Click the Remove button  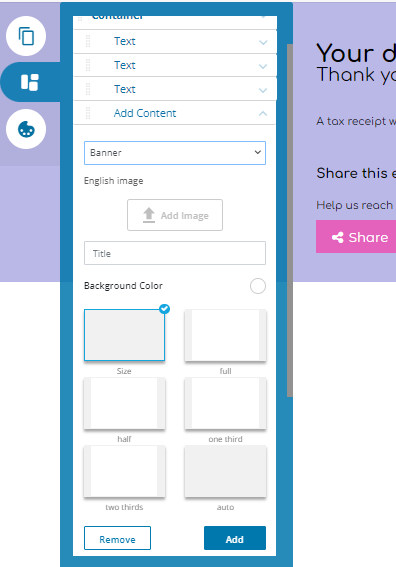pyautogui.click(x=118, y=538)
